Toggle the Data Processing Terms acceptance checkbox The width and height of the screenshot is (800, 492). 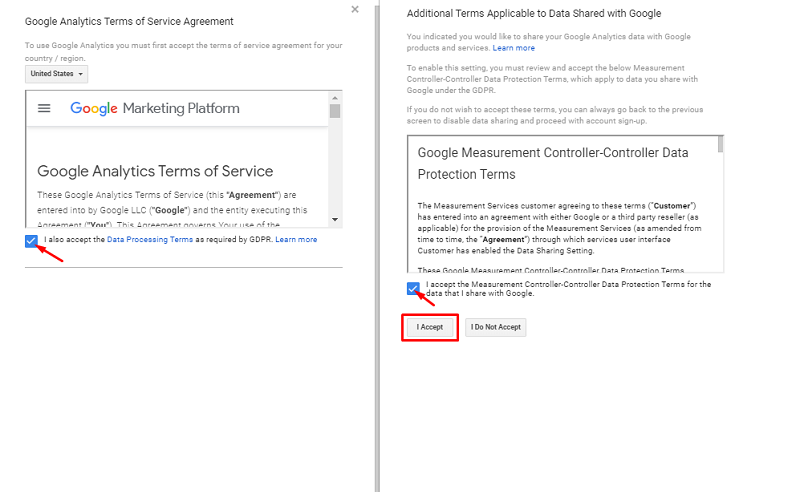pos(31,241)
